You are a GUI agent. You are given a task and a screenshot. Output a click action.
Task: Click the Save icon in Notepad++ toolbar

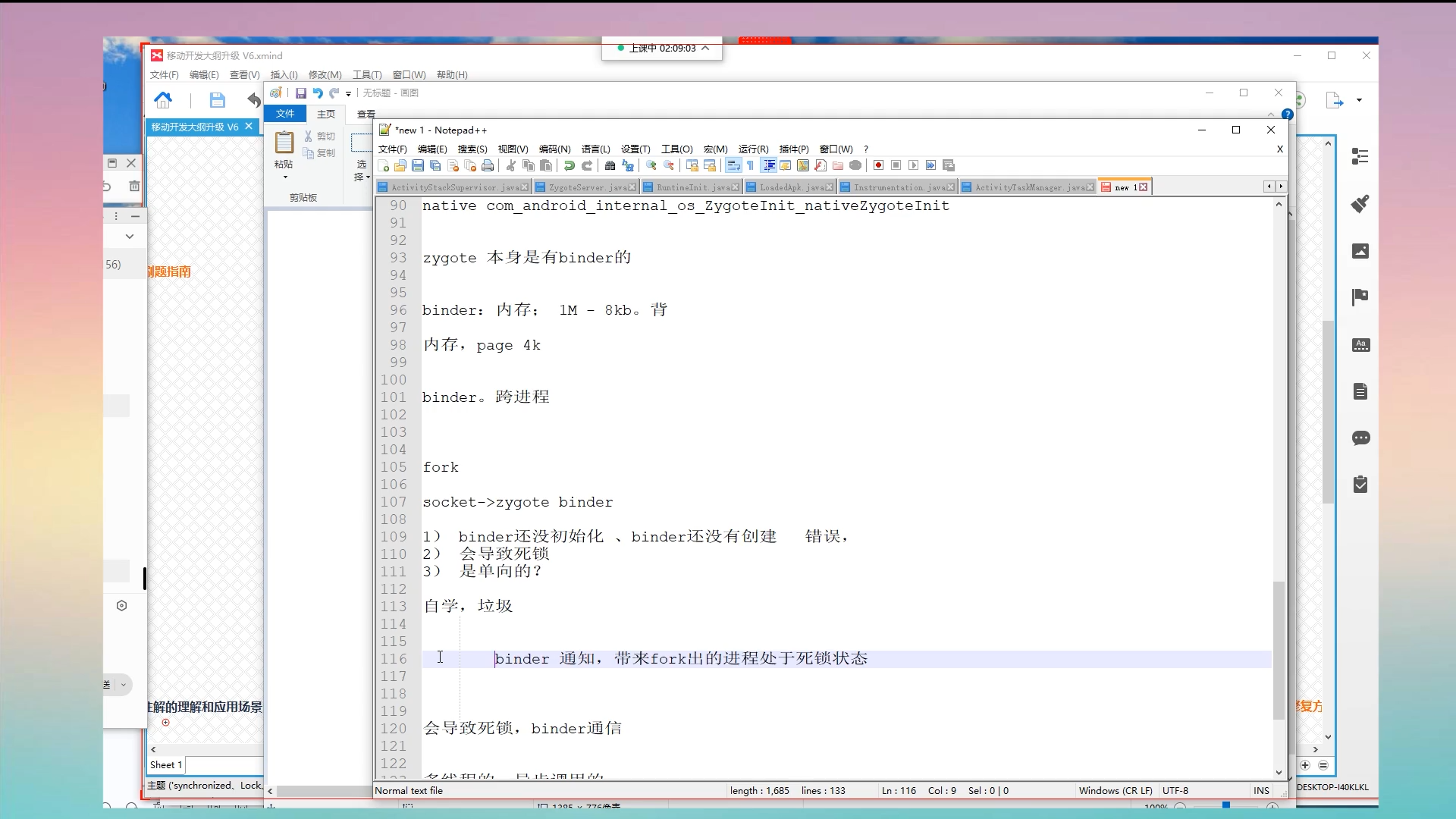418,165
